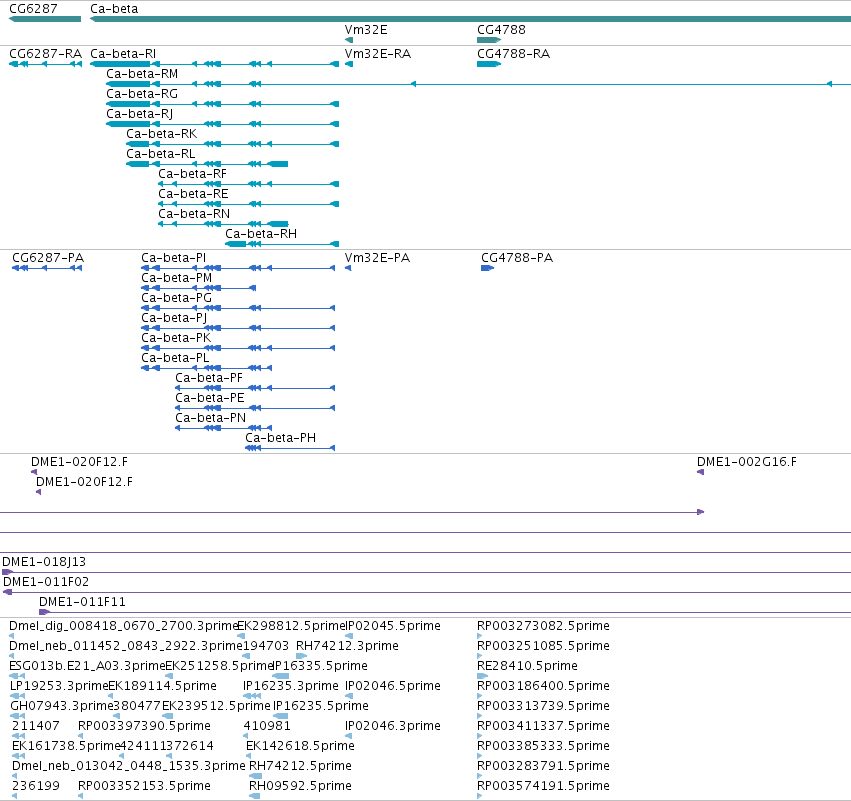The height and width of the screenshot is (801, 851).
Task: Choose the Ca-beta-PF CDS label
Action: (209, 378)
